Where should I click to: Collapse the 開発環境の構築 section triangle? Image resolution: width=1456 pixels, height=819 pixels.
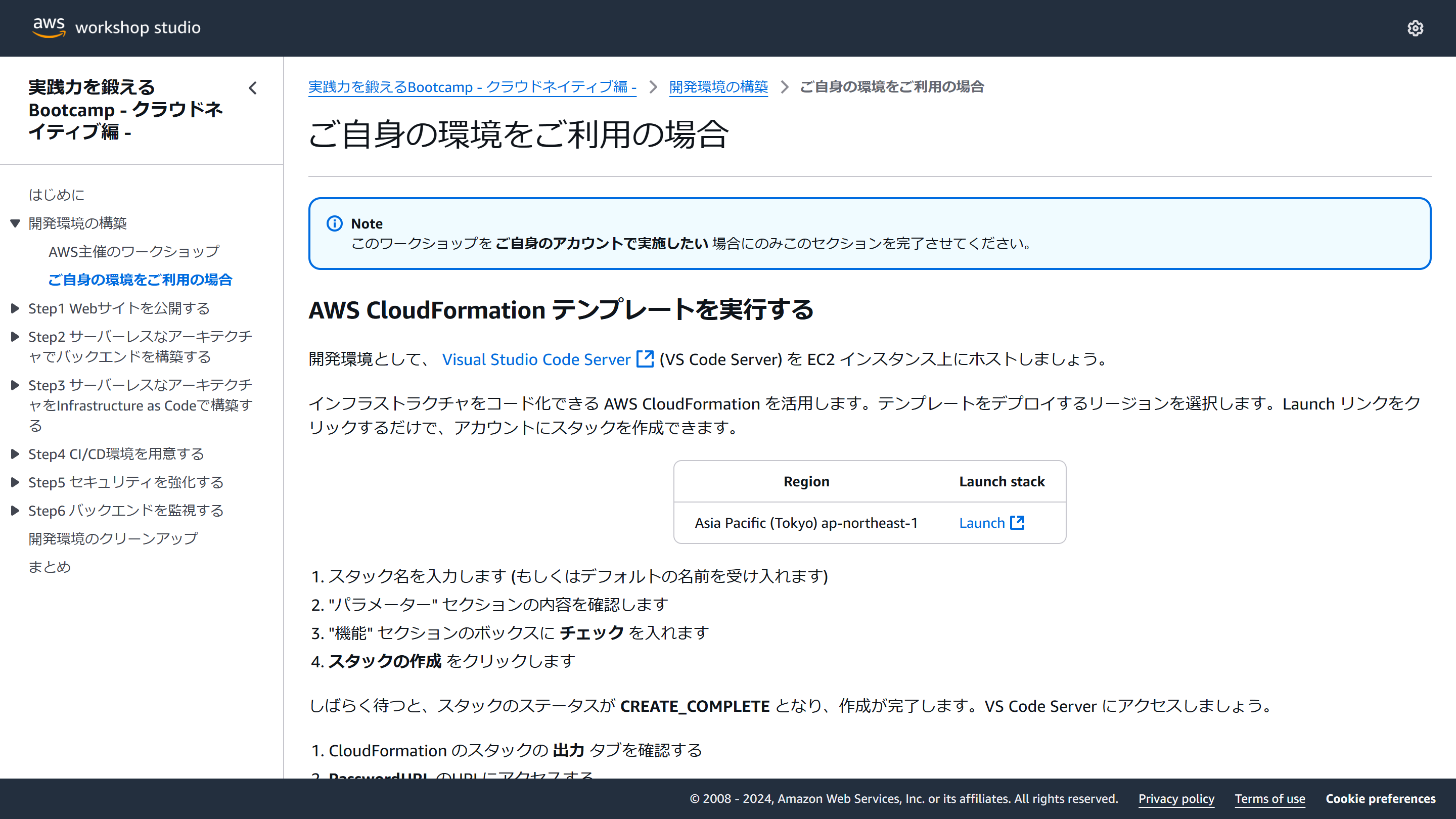(15, 223)
